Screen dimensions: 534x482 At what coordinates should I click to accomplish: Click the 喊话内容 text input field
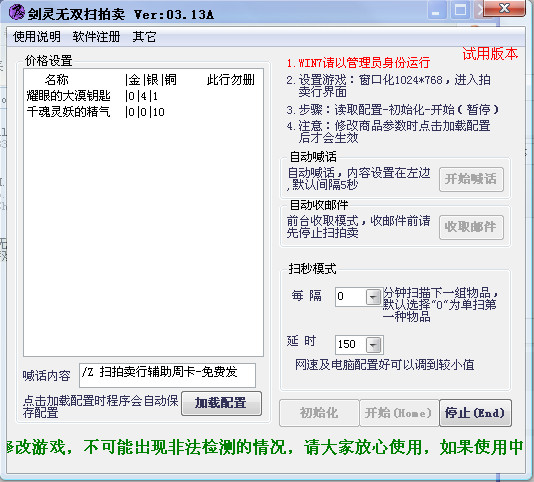167,375
